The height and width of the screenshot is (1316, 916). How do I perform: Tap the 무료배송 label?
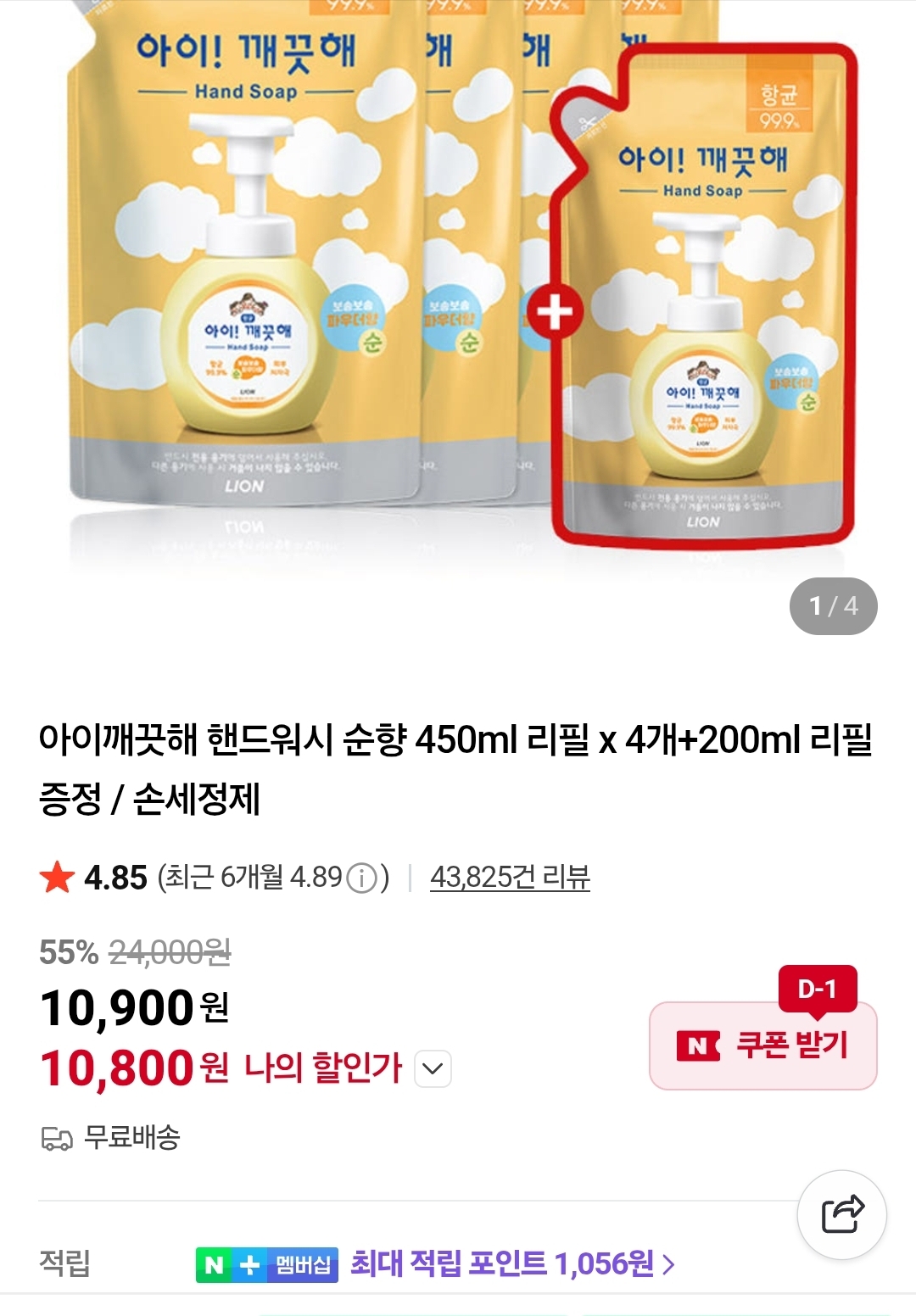131,1137
